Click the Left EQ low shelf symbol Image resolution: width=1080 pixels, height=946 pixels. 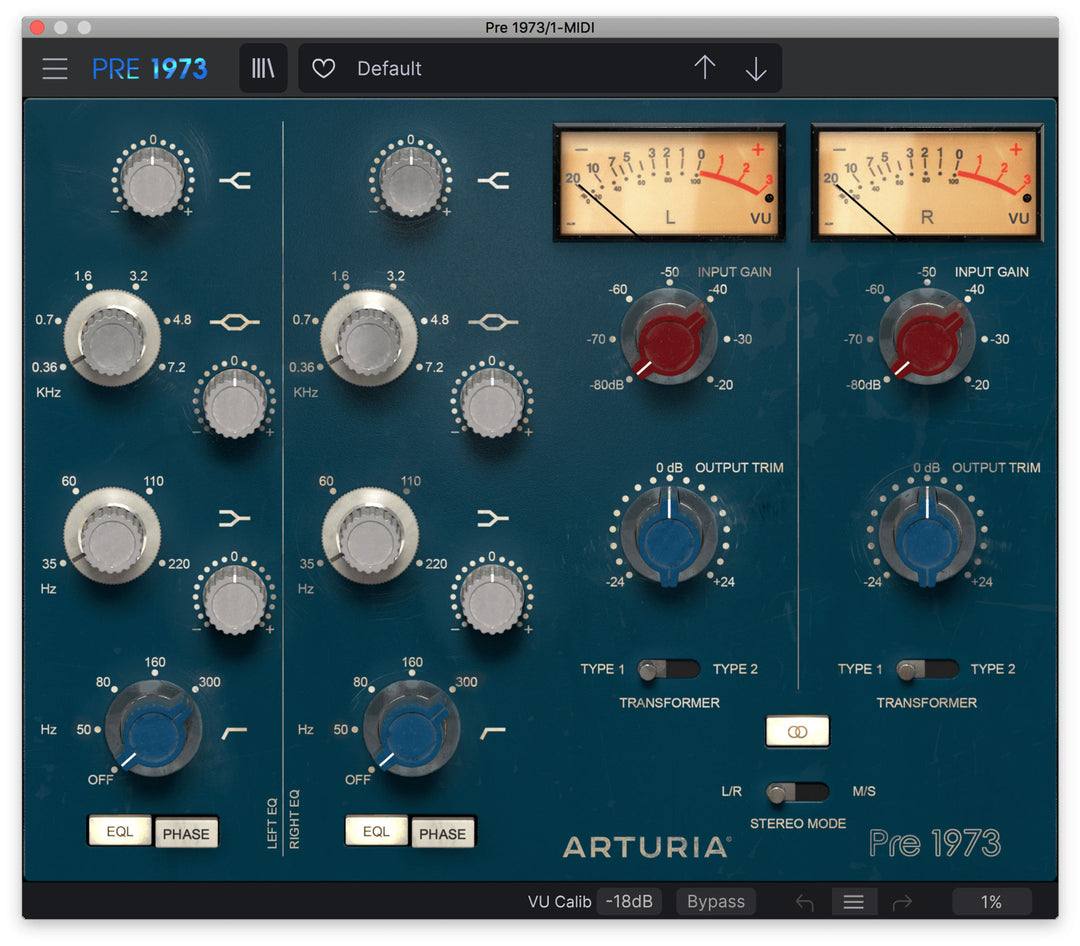(235, 518)
